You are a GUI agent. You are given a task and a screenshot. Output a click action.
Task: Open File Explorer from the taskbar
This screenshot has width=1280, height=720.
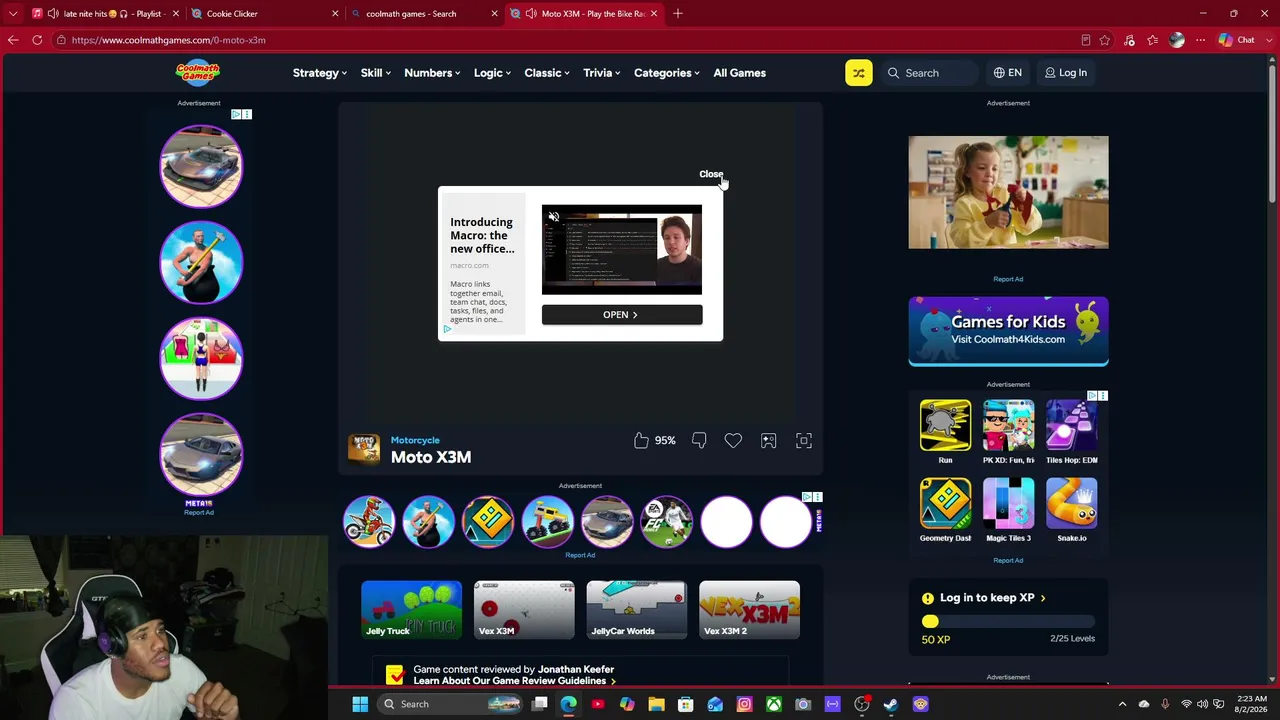point(656,704)
